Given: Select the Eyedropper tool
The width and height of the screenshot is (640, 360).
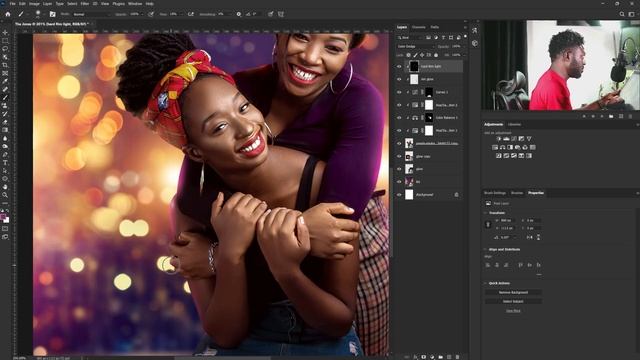Looking at the screenshot, I should click(x=5, y=82).
